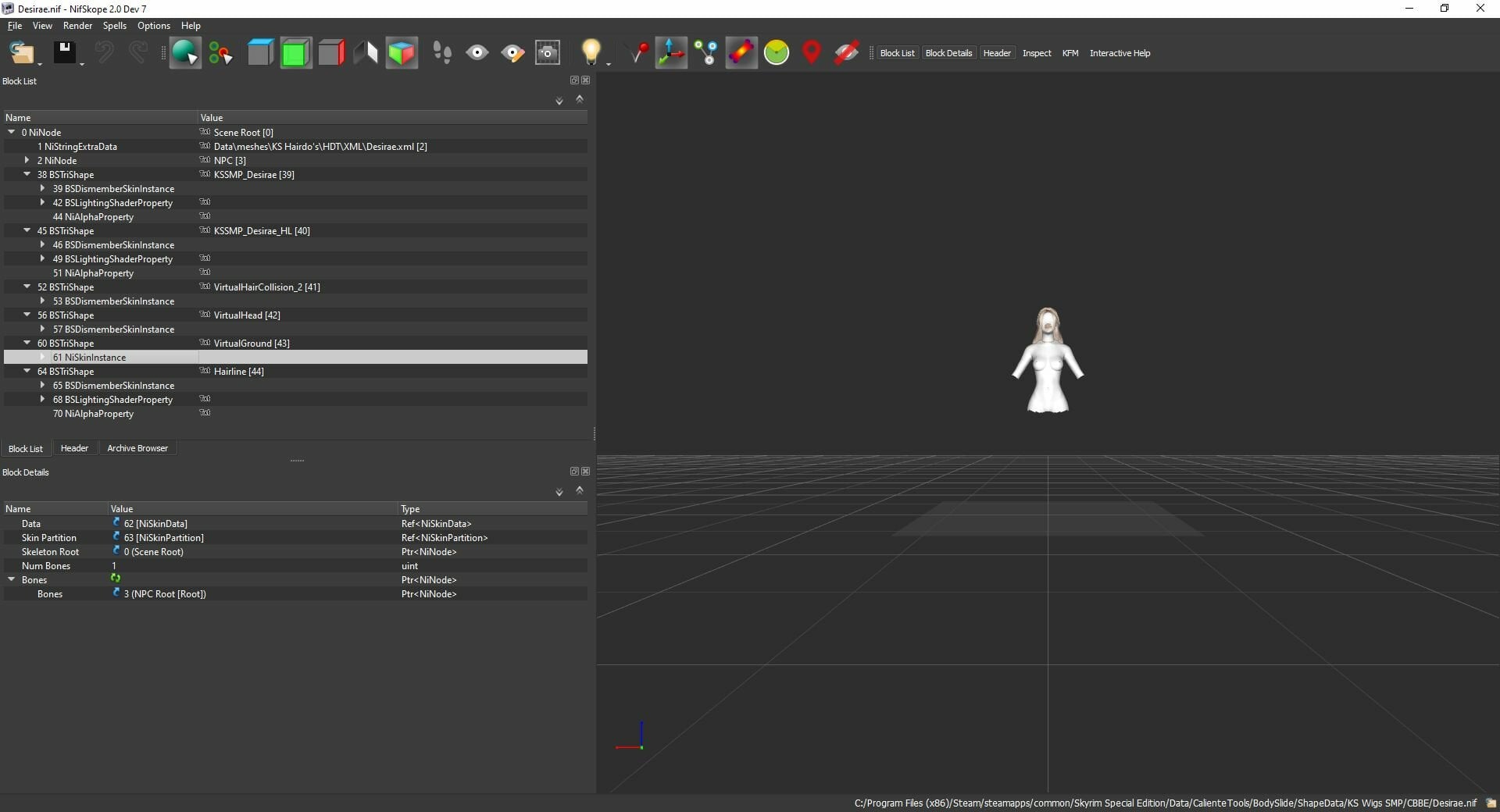This screenshot has width=1500, height=812.
Task: Toggle draw hidden with the crossed-eye icon
Action: pos(847,53)
